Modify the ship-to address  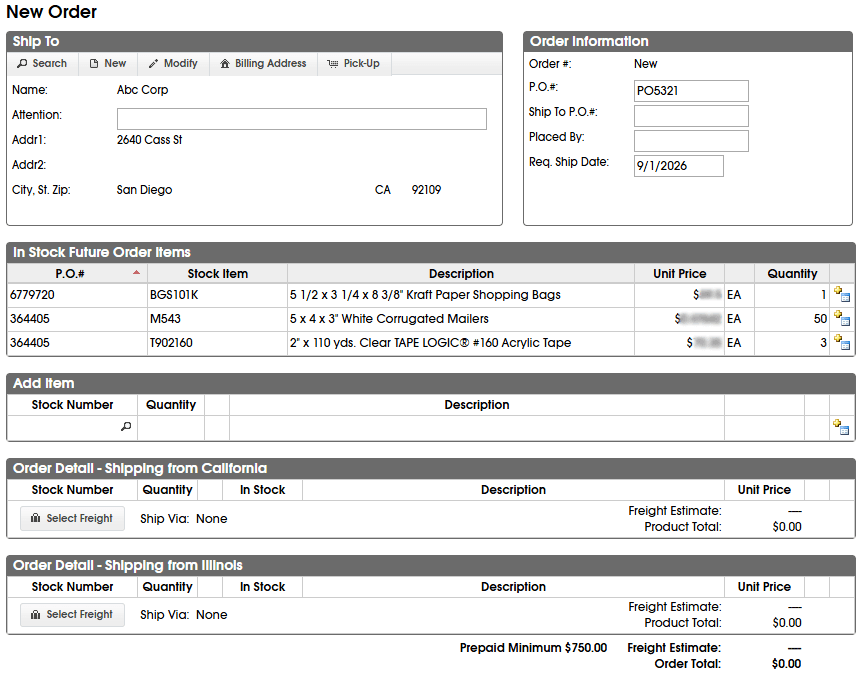tap(173, 63)
